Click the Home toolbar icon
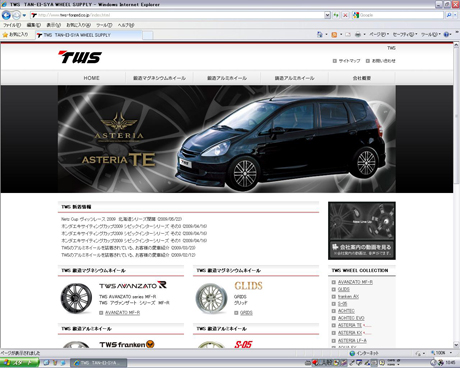Image resolution: width=460 pixels, height=368 pixels. click(x=319, y=34)
